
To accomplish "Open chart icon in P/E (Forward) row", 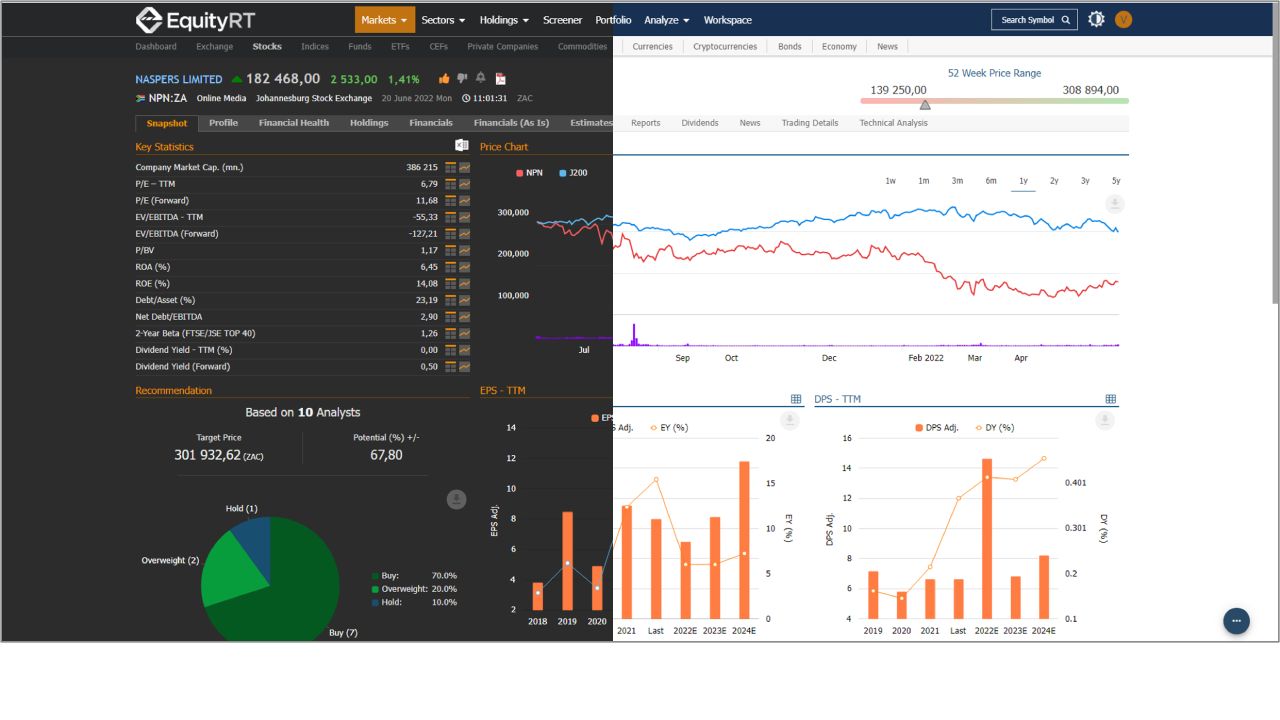I will (x=464, y=200).
